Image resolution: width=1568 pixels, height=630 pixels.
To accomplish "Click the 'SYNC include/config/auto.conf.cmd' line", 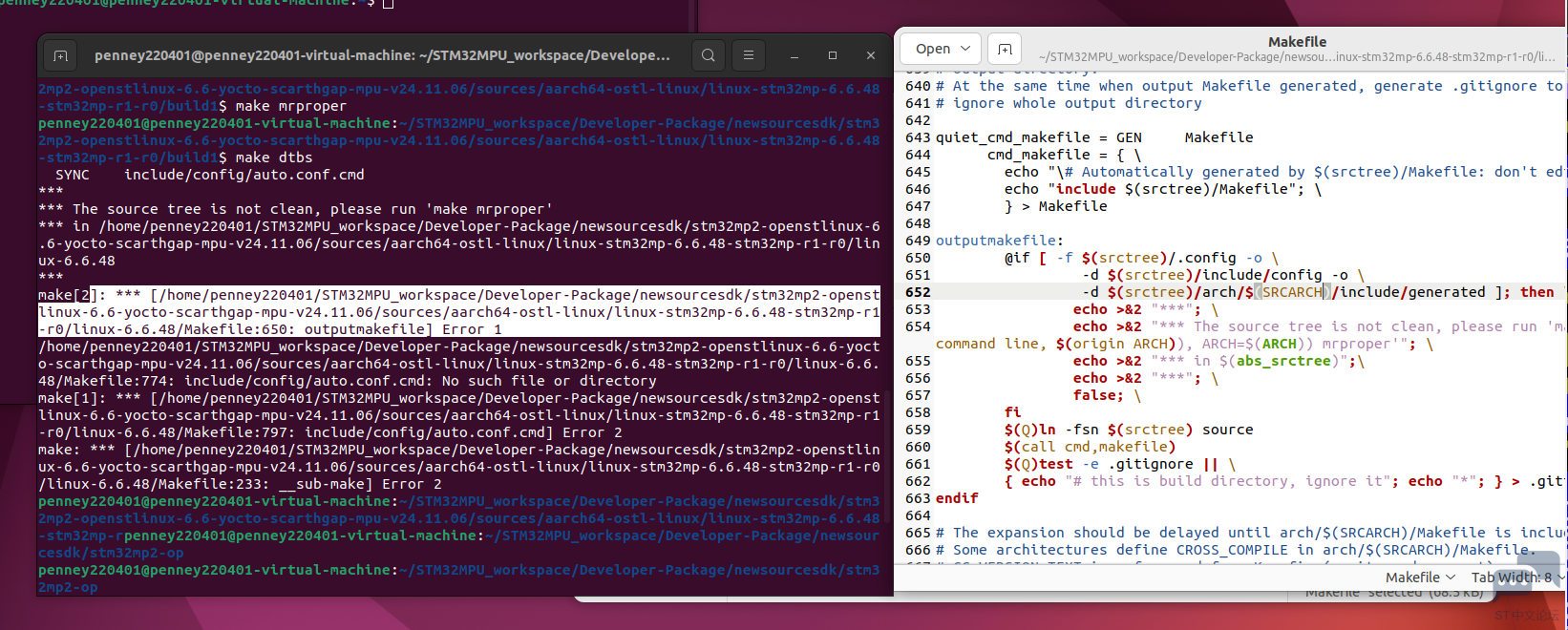I will point(210,175).
